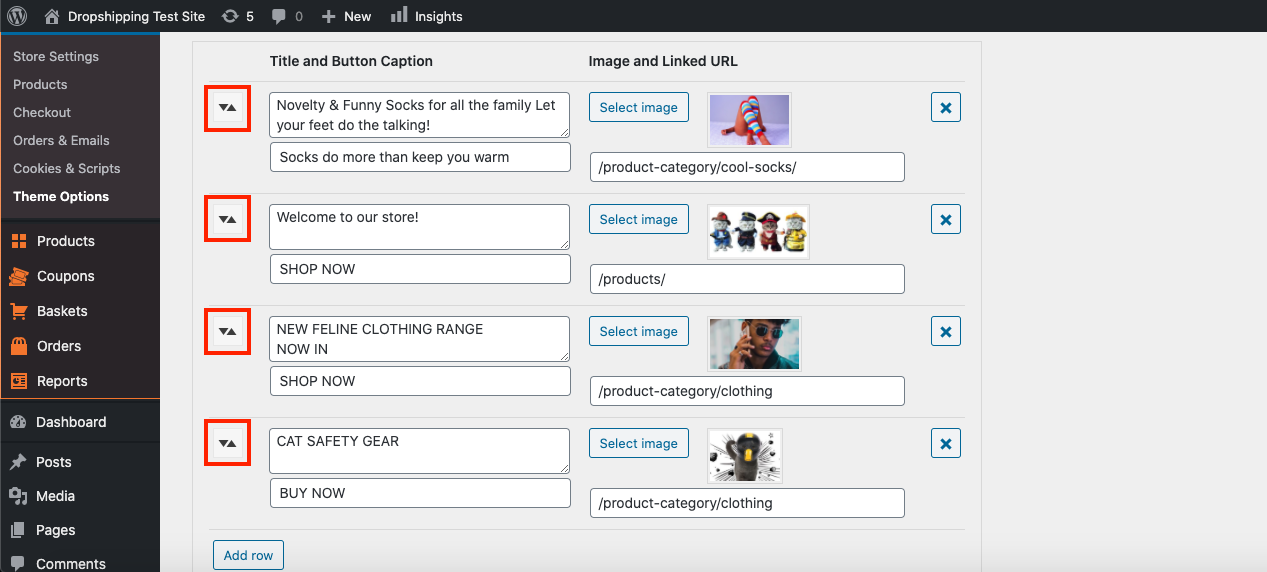Click the Image and Linked URL header
Image resolution: width=1267 pixels, height=572 pixels.
tap(663, 61)
